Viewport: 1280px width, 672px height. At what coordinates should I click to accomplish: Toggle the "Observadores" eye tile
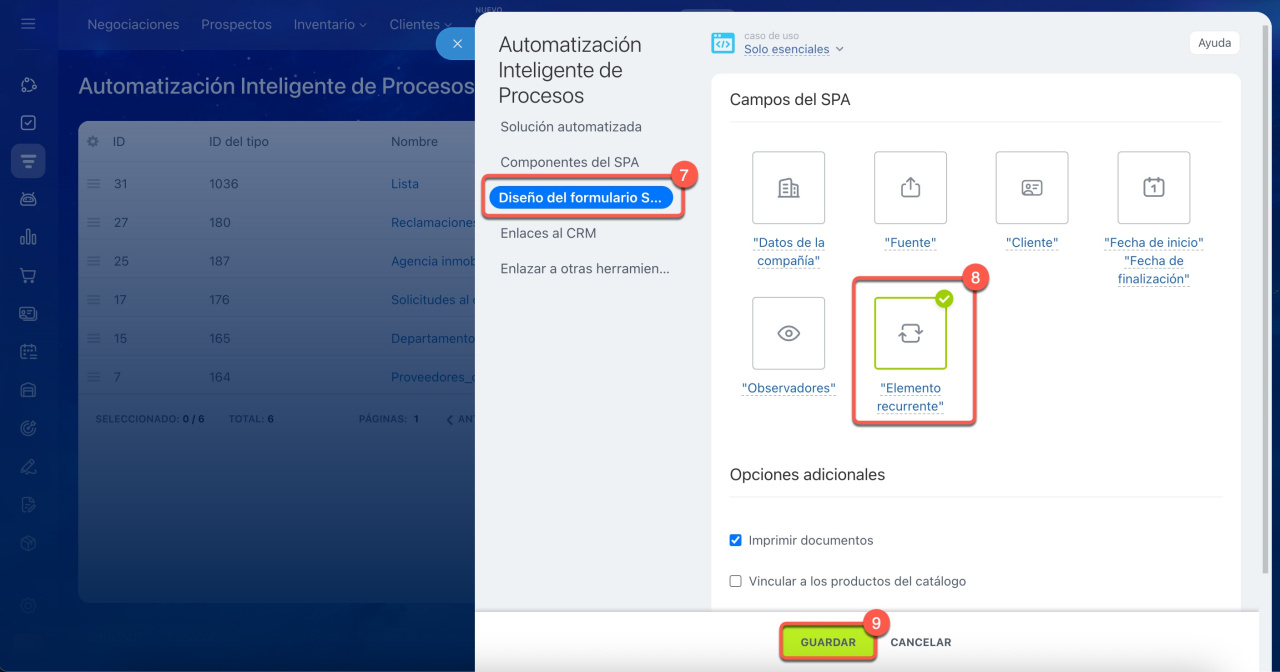point(788,333)
